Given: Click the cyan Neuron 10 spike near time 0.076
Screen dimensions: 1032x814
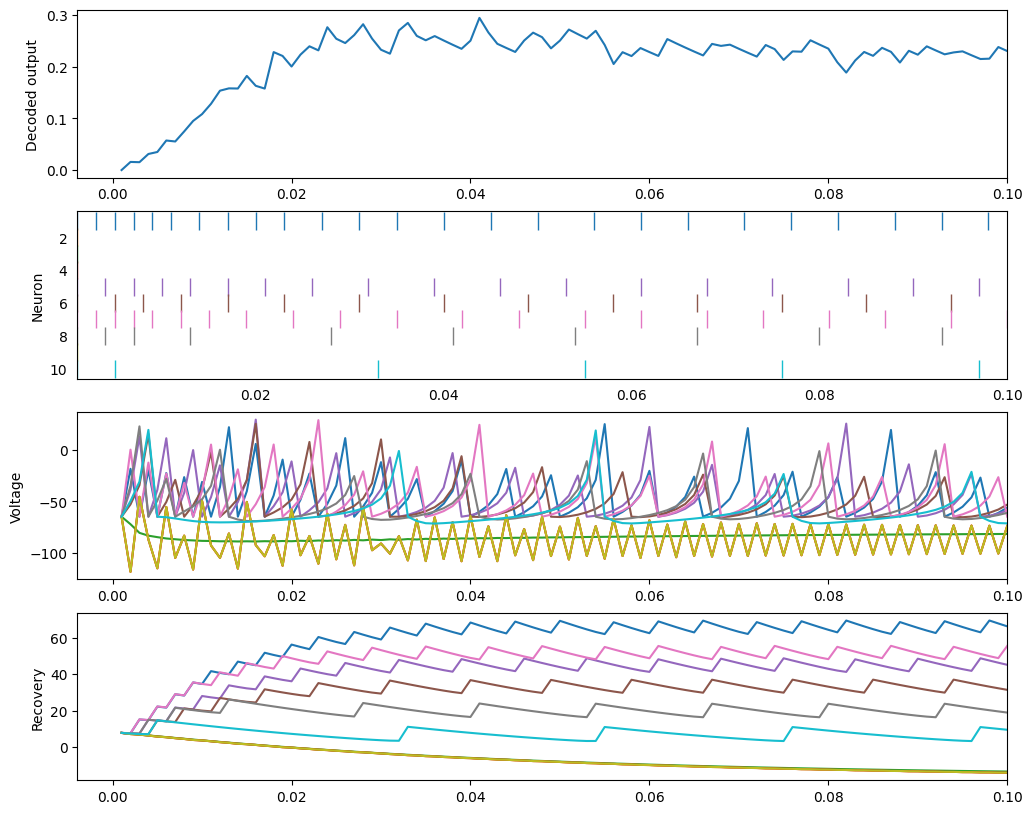Looking at the screenshot, I should [783, 369].
